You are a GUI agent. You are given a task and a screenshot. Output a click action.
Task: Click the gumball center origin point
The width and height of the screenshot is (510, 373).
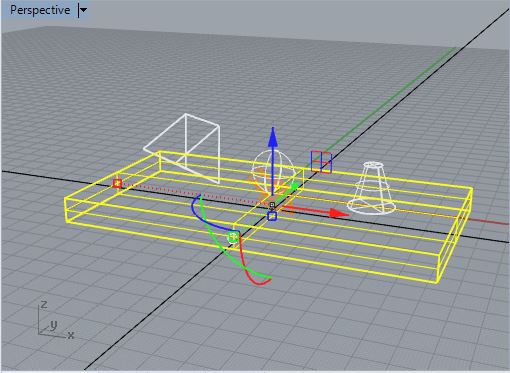272,204
